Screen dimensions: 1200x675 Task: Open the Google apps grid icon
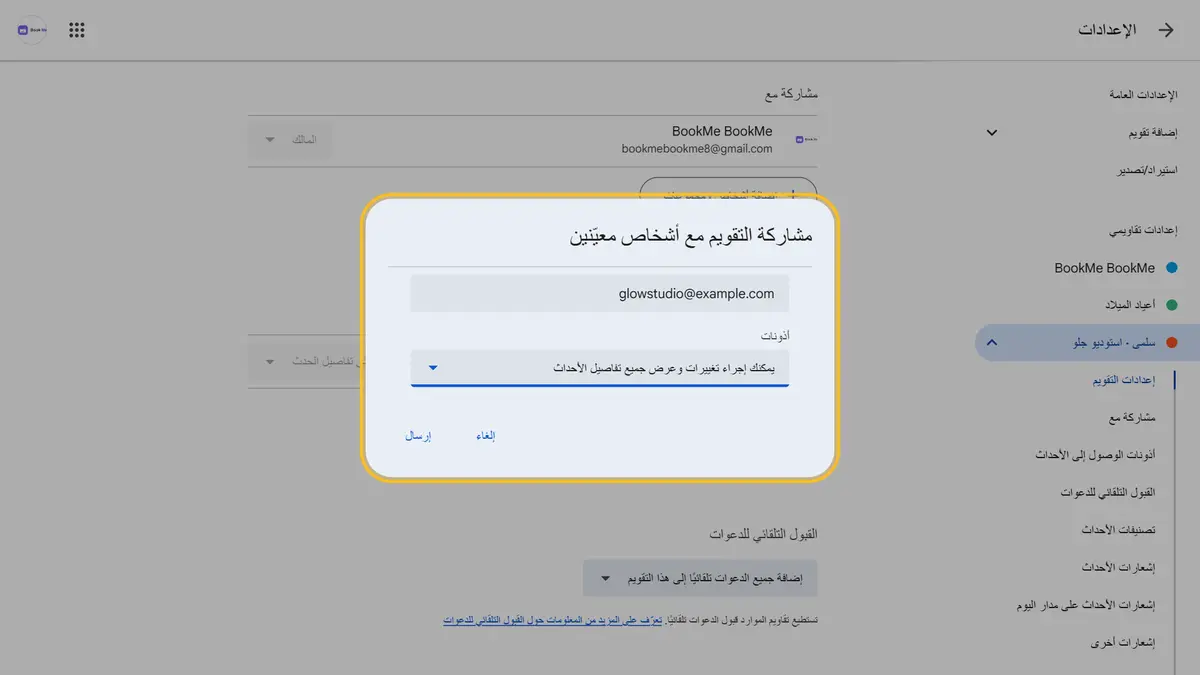77,30
